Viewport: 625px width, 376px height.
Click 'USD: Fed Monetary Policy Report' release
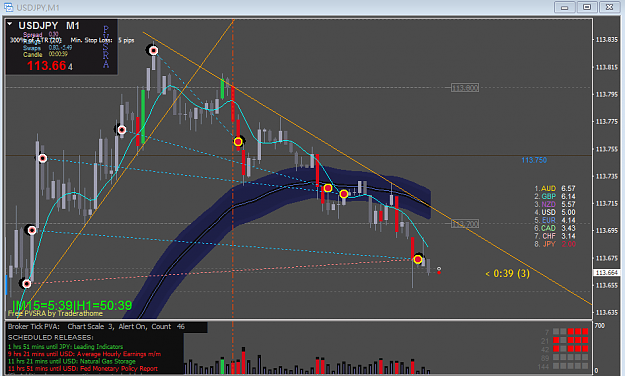point(83,369)
